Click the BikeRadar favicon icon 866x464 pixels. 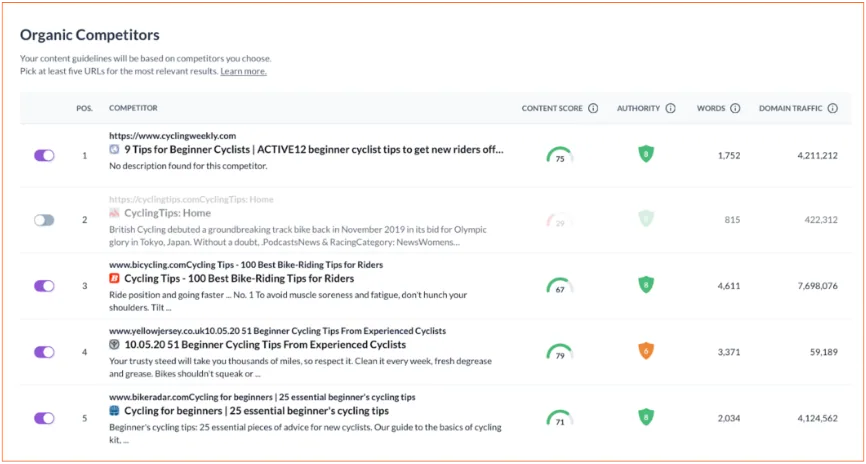pyautogui.click(x=114, y=411)
